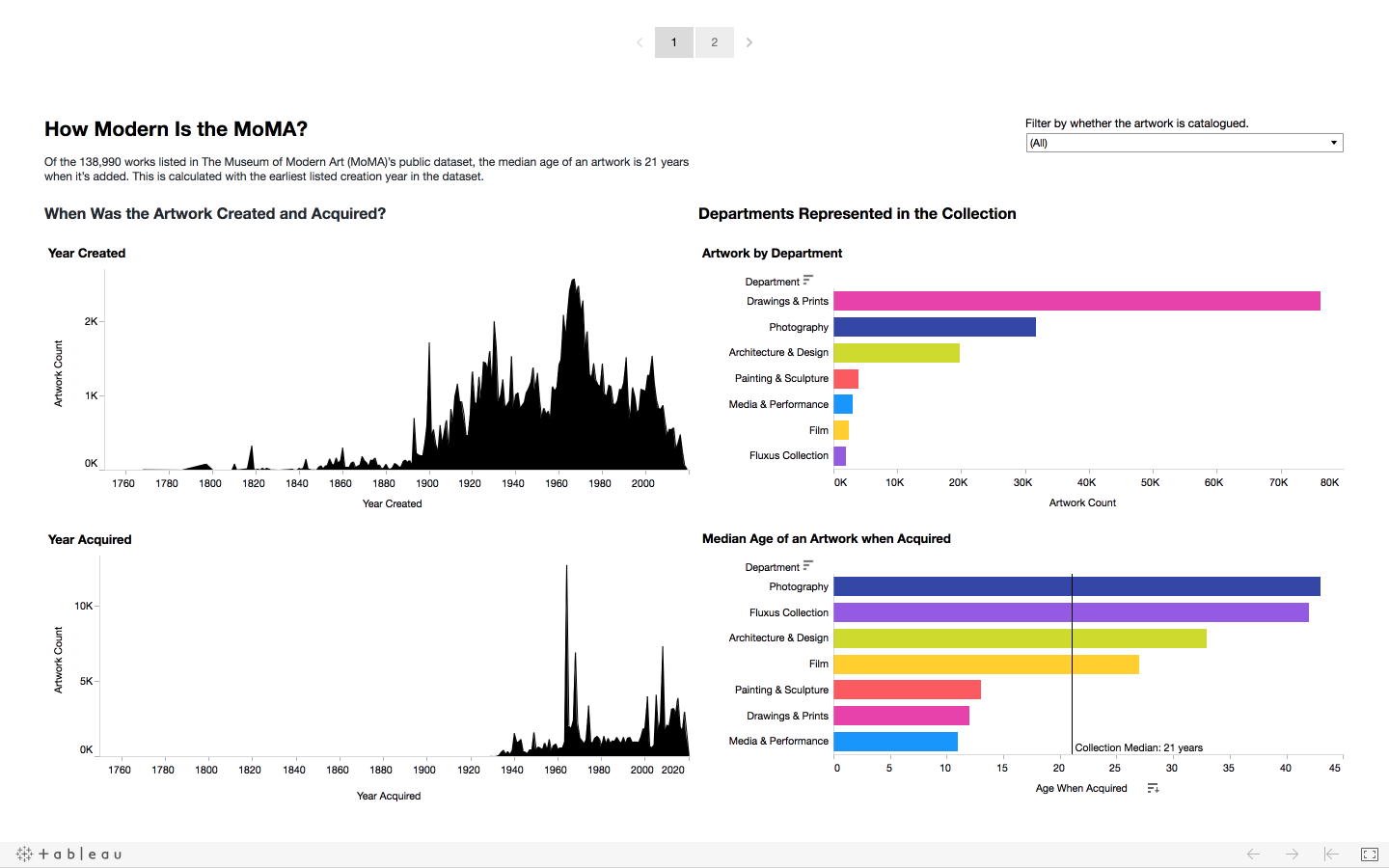Click the 'Collection Median: 21 years' reference label
Viewport: 1389px width, 868px height.
tap(1139, 747)
